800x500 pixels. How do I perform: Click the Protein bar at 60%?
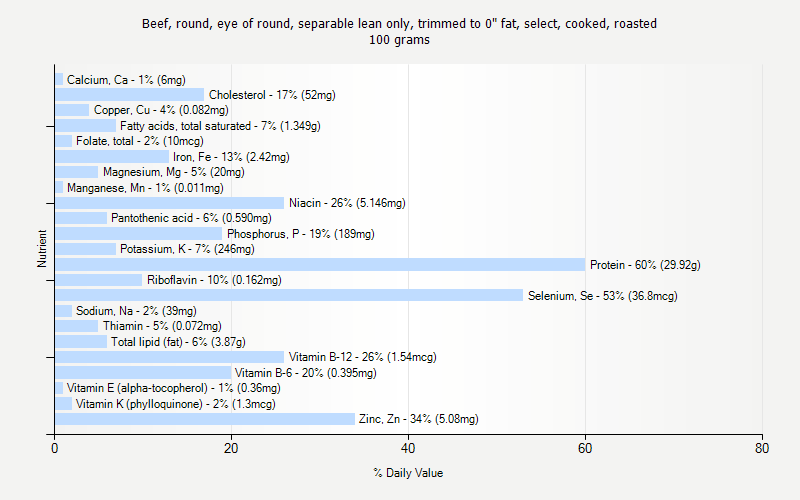click(x=320, y=265)
